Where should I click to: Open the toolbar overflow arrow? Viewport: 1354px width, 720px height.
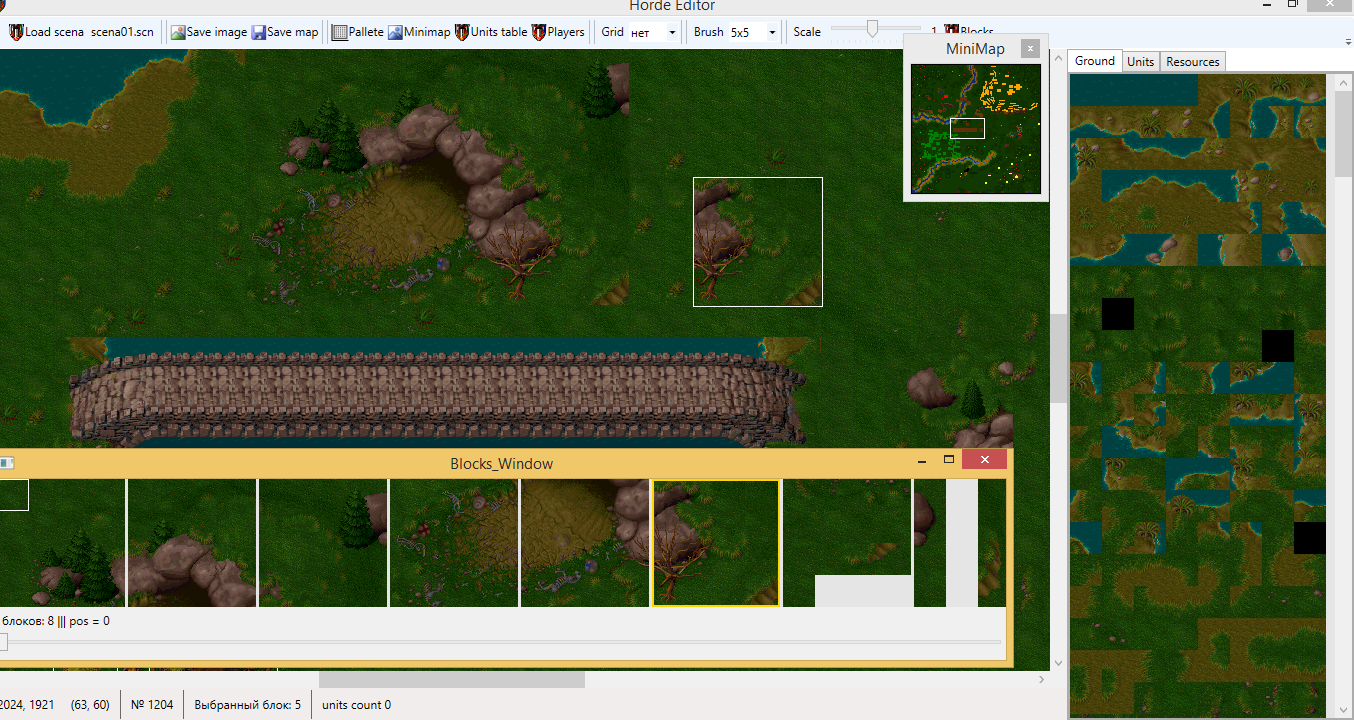tap(1347, 41)
